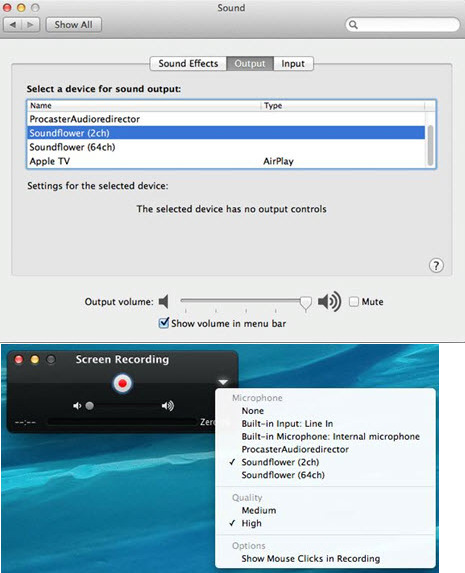Click the red record button in Screen Recording

(122, 383)
